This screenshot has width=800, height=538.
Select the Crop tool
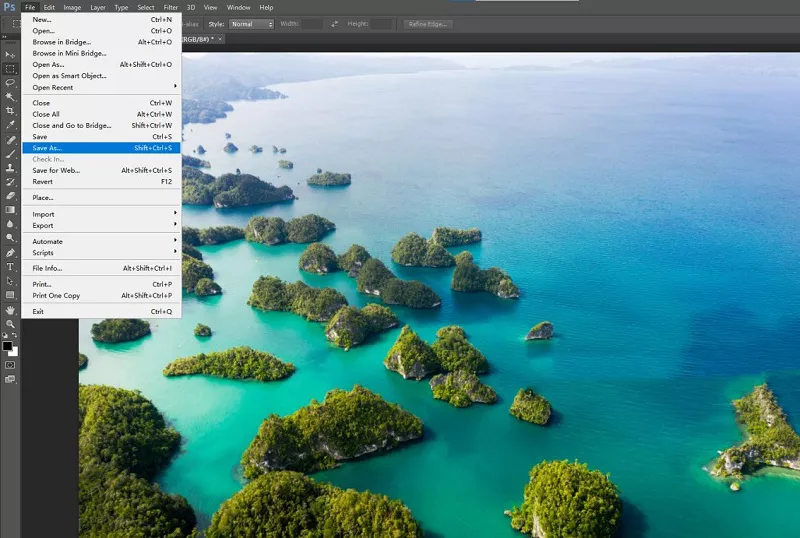(10, 111)
